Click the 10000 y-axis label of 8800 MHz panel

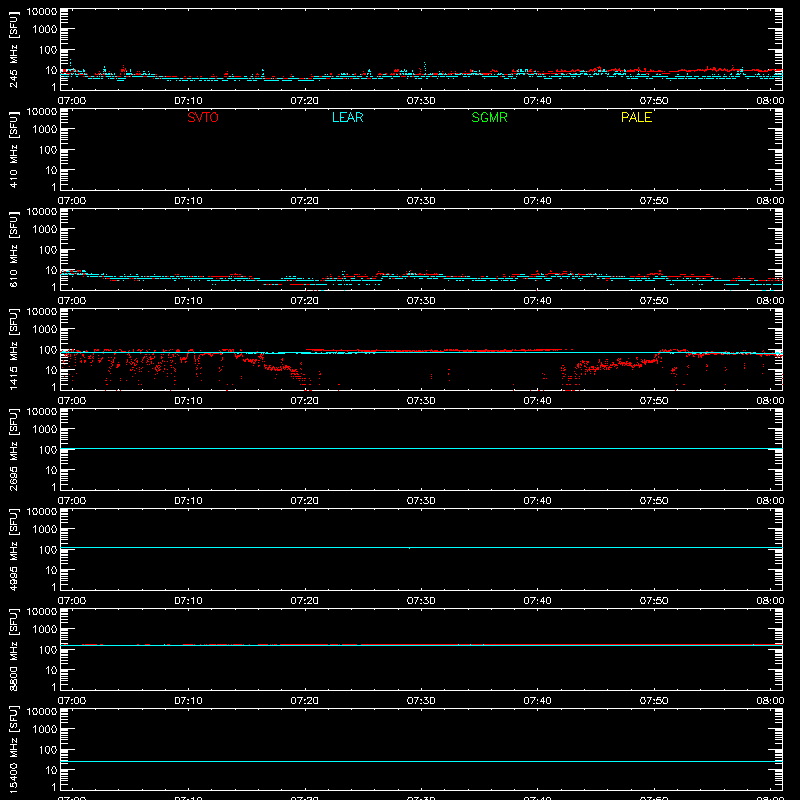click(x=42, y=612)
